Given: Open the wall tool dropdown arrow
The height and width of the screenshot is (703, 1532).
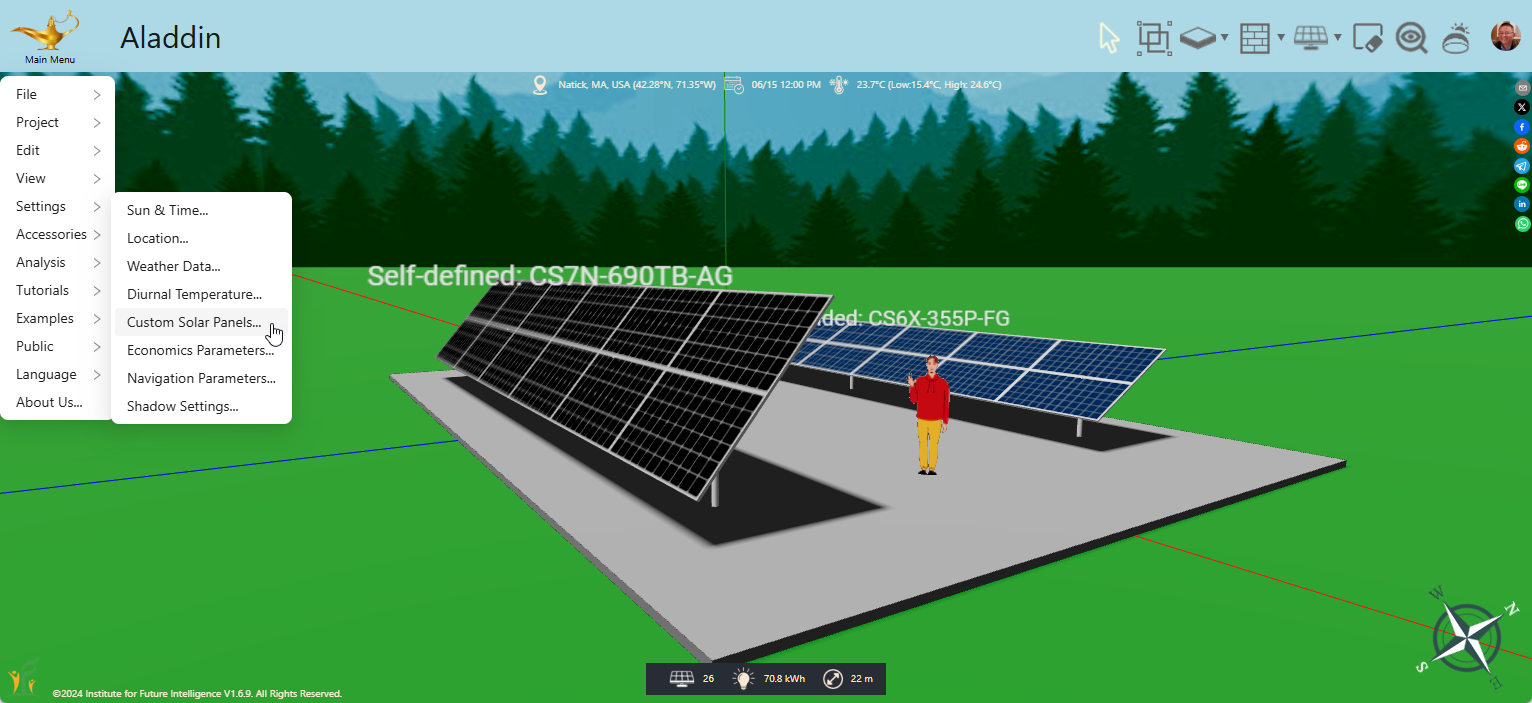Looking at the screenshot, I should [1281, 39].
